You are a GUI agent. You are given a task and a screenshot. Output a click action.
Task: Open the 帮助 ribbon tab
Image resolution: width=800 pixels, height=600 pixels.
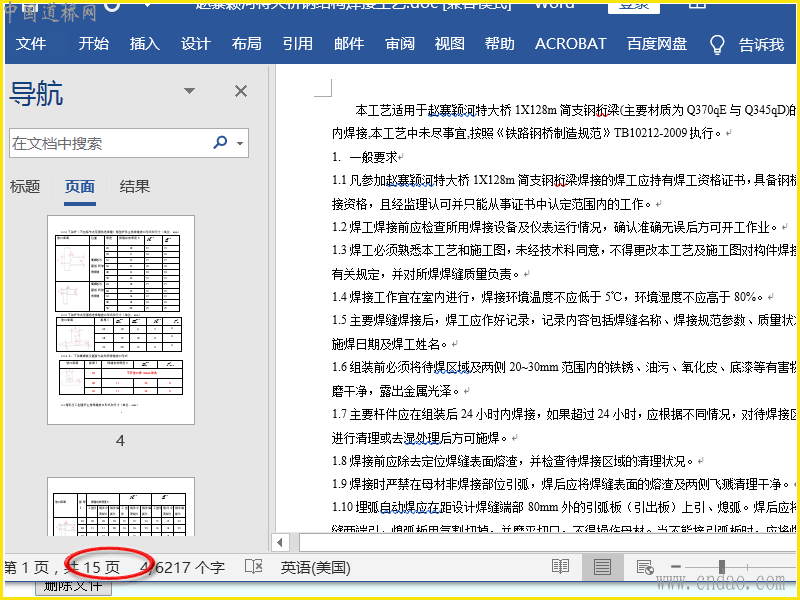pyautogui.click(x=499, y=44)
